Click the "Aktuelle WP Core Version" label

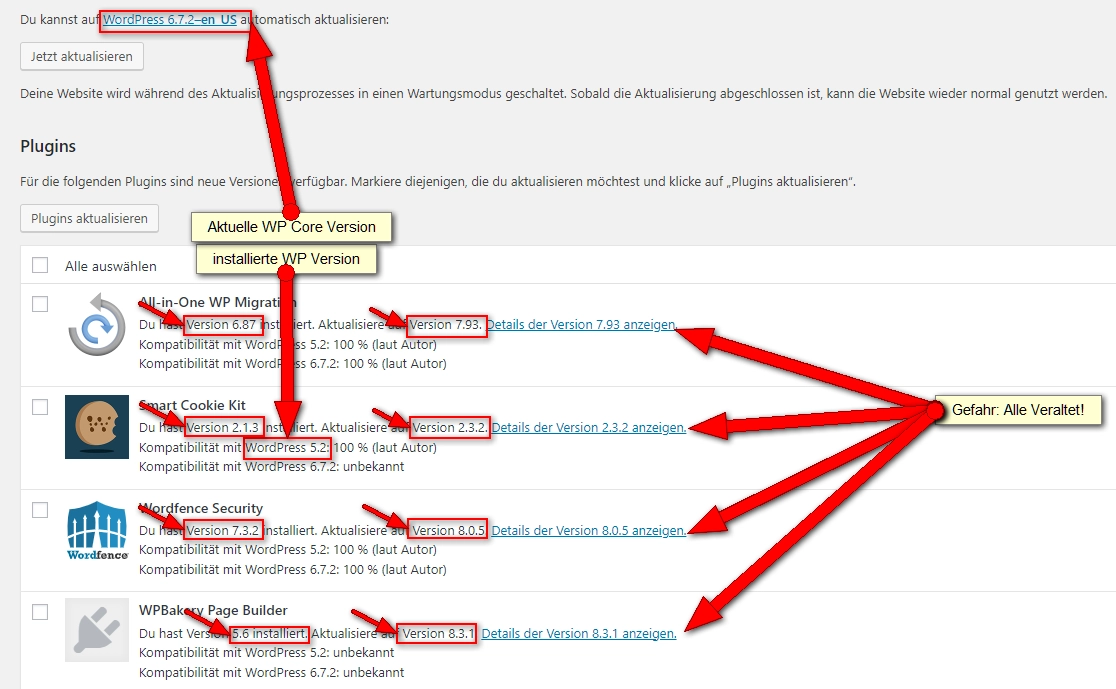290,227
